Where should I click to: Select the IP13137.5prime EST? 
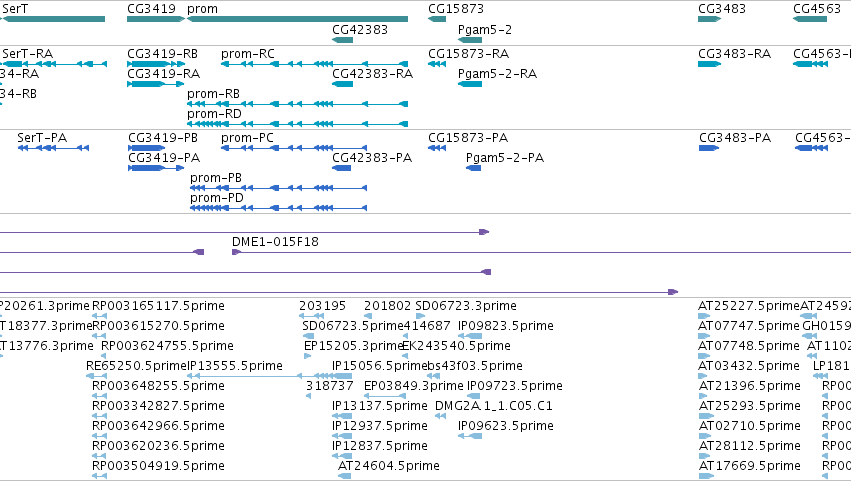tap(342, 416)
